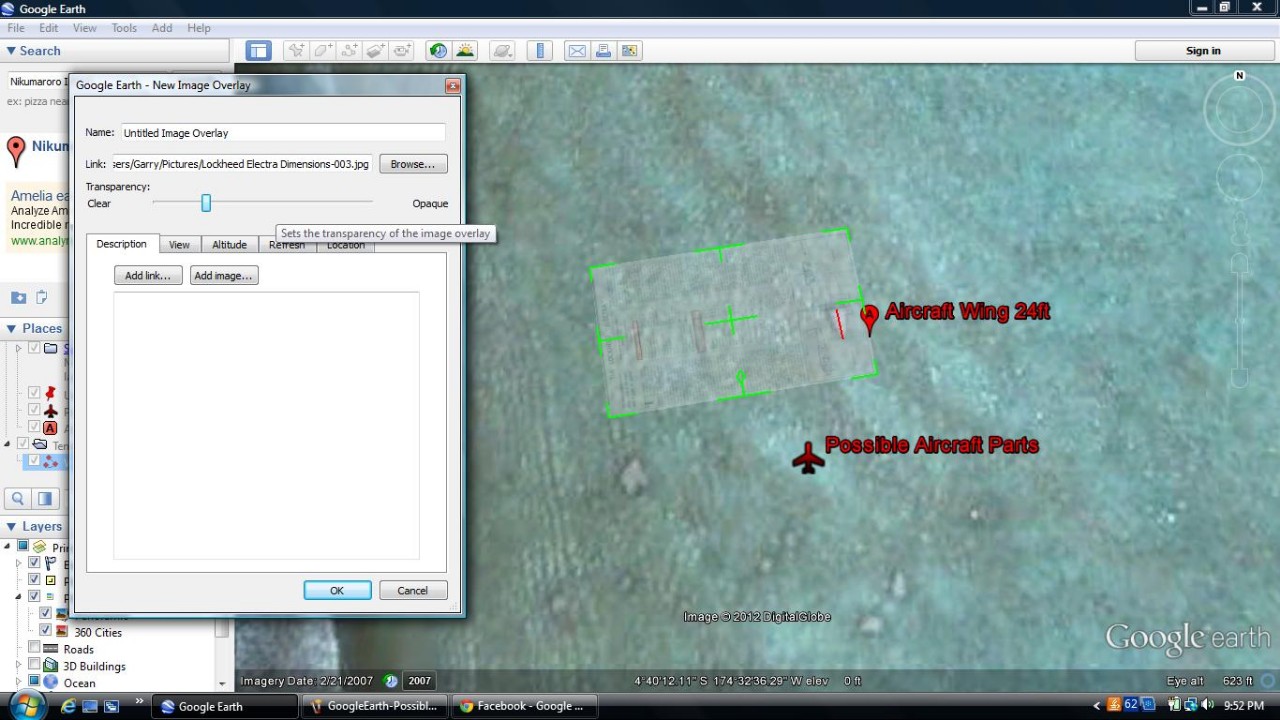
Task: Click the Transparency slider handle
Action: (206, 203)
